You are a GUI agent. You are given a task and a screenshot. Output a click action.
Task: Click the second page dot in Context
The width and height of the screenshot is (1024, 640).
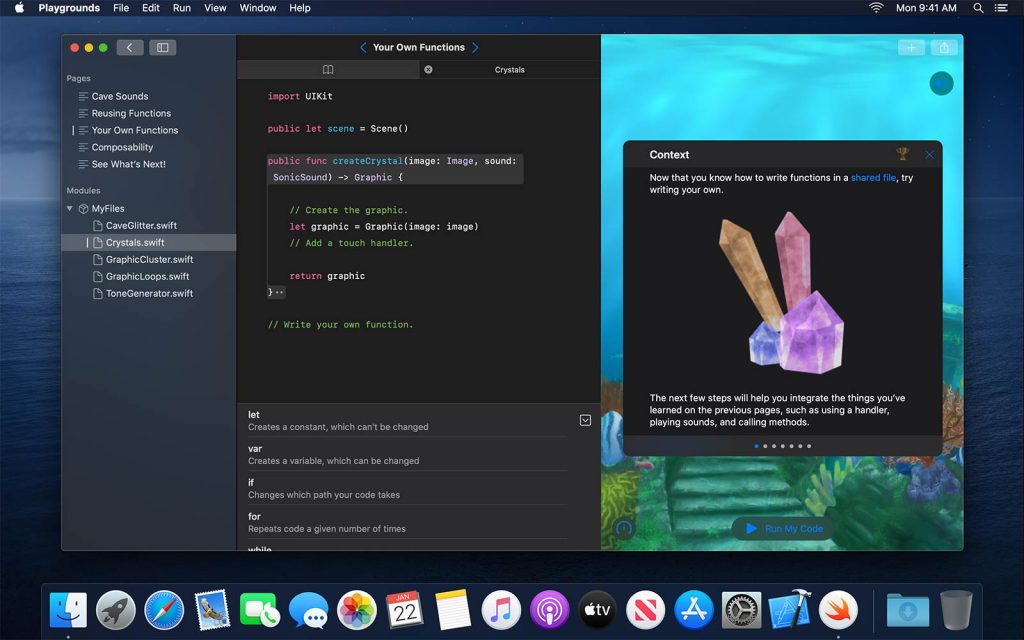tap(766, 446)
